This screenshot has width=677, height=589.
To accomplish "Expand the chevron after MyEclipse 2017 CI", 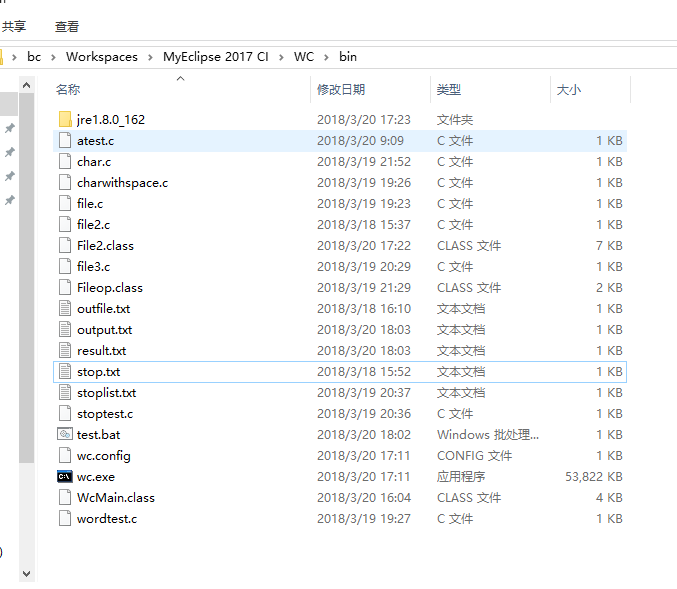I will pos(281,57).
